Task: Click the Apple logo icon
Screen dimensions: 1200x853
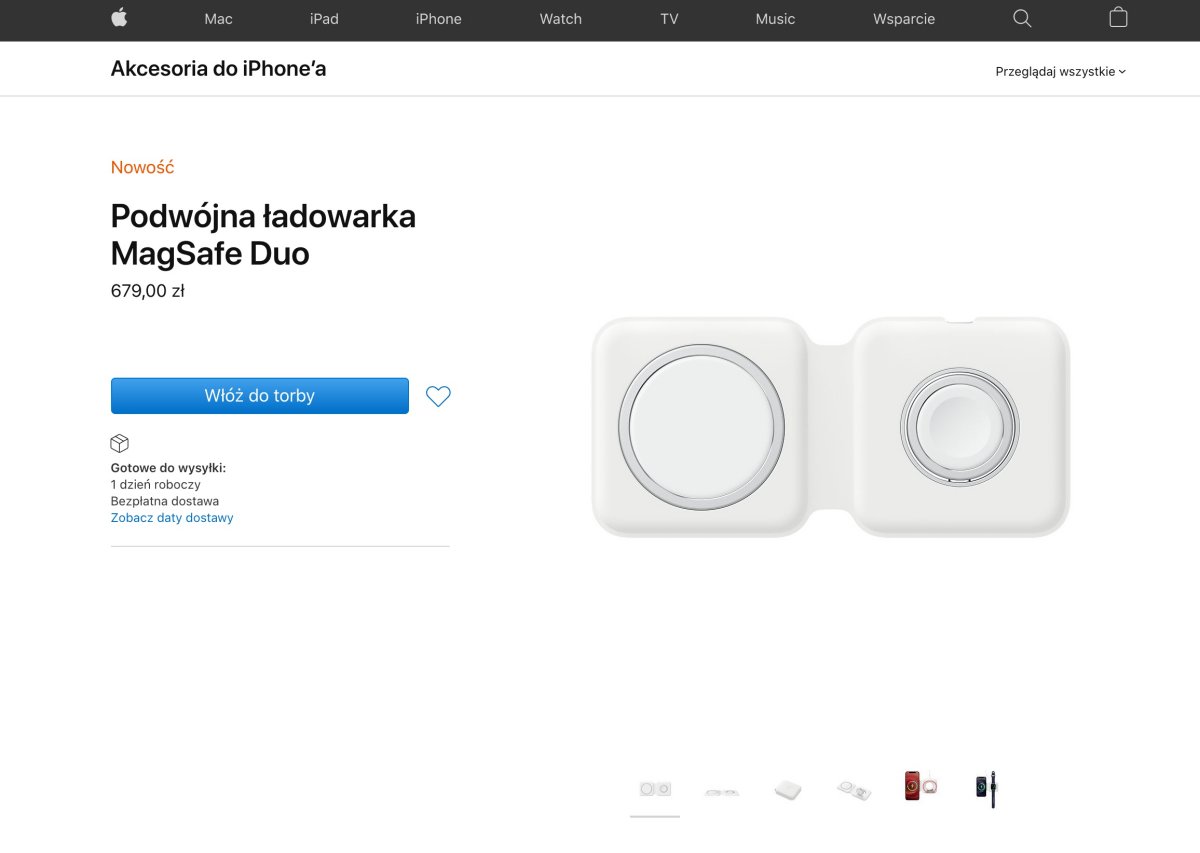Action: coord(119,18)
